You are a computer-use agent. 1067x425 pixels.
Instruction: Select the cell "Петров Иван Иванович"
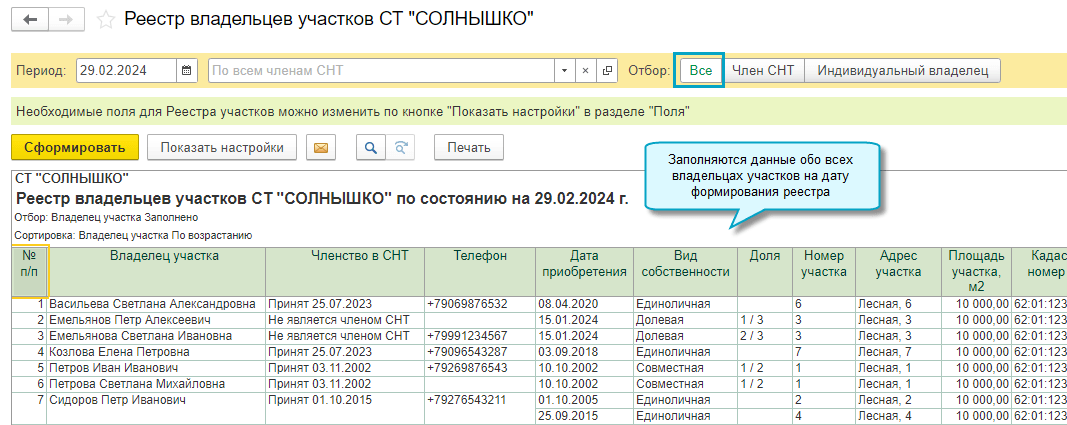[156, 368]
